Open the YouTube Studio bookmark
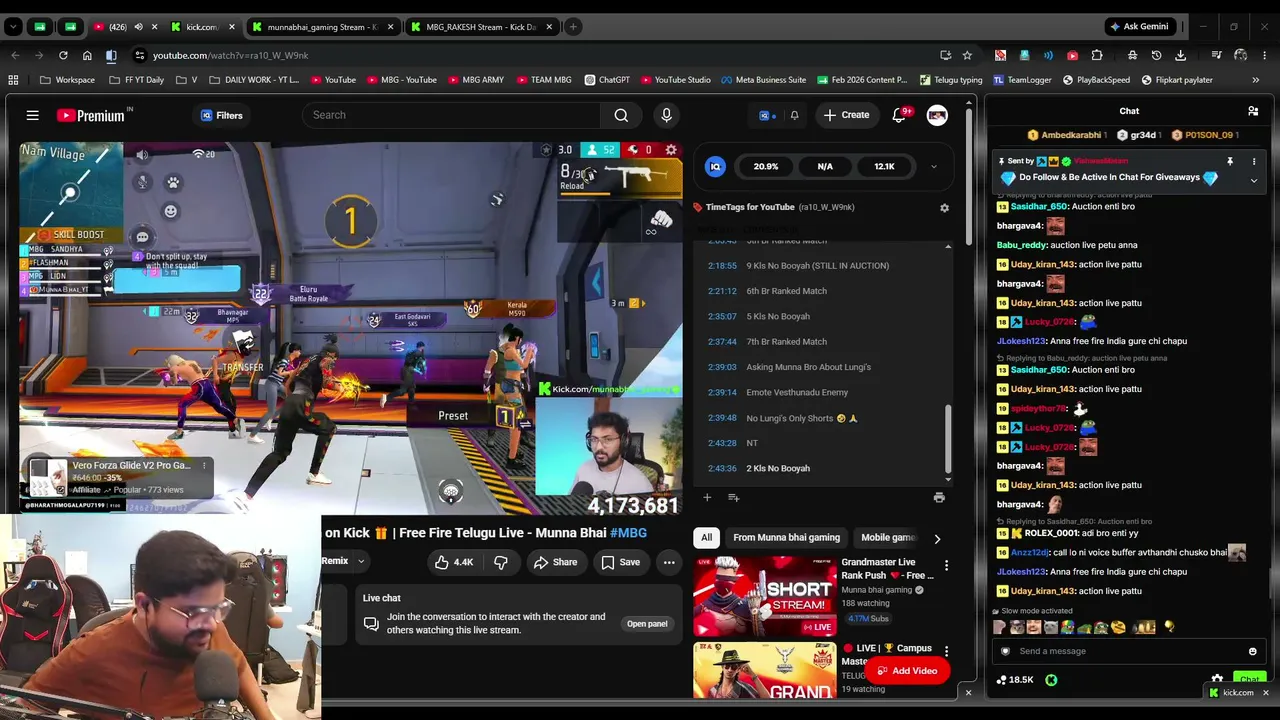This screenshot has width=1280, height=720. click(x=675, y=80)
